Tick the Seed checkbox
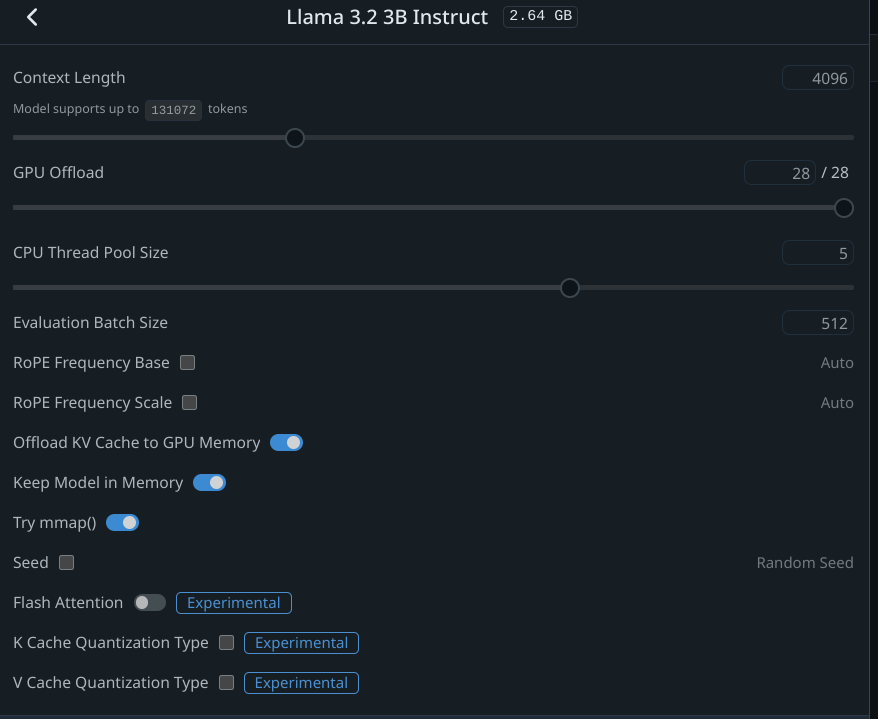 tap(67, 563)
